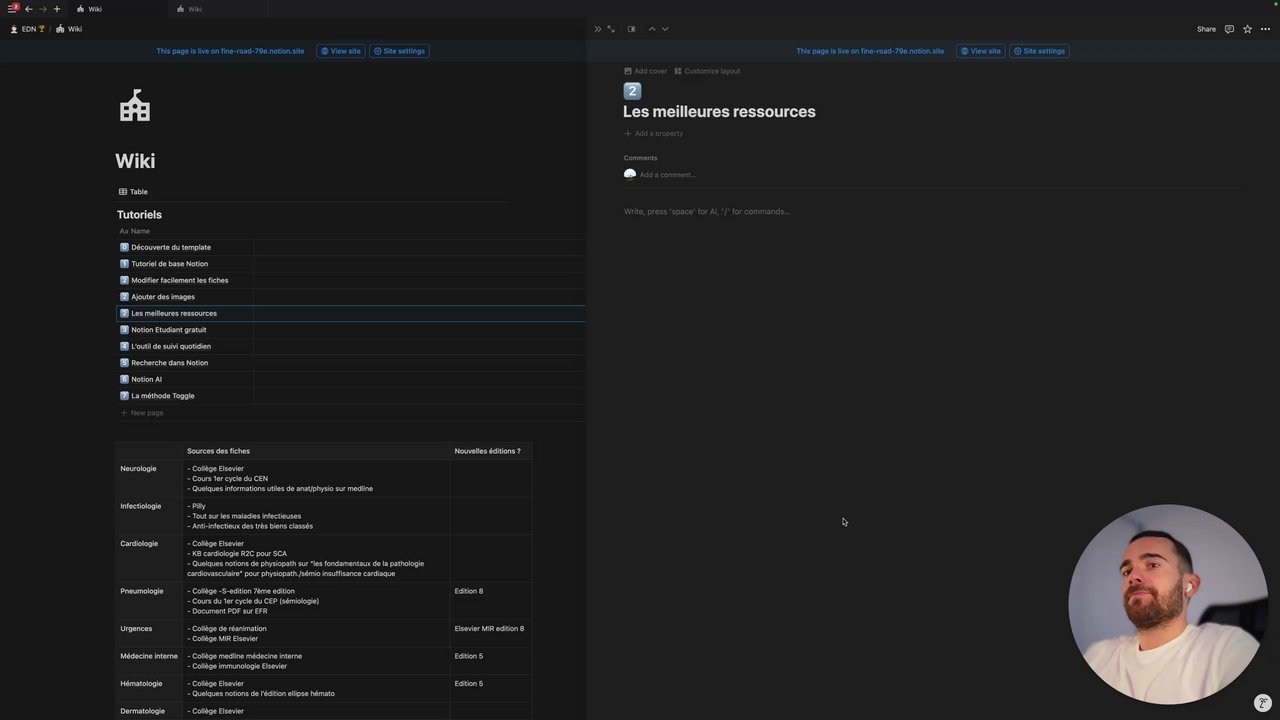The image size is (1280, 720).
Task: Favorite the page with star icon
Action: (x=1247, y=29)
